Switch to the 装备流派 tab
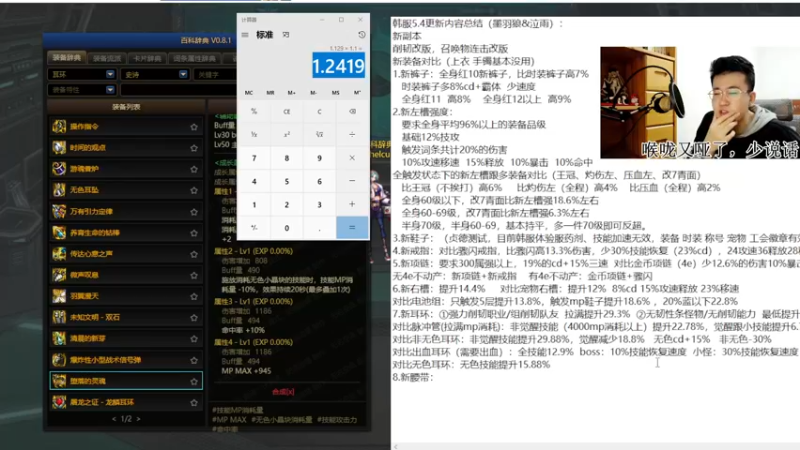 click(107, 59)
